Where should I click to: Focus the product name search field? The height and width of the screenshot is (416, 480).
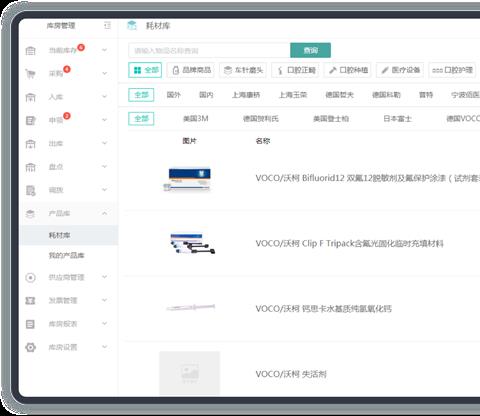209,51
